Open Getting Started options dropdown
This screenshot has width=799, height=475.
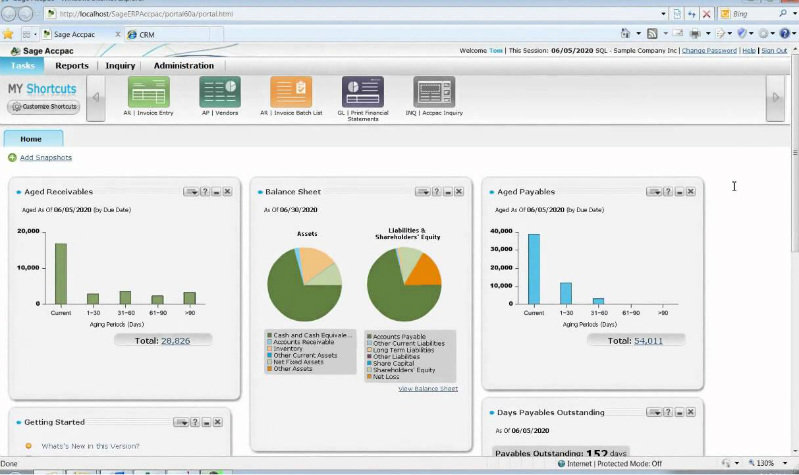(x=181, y=422)
